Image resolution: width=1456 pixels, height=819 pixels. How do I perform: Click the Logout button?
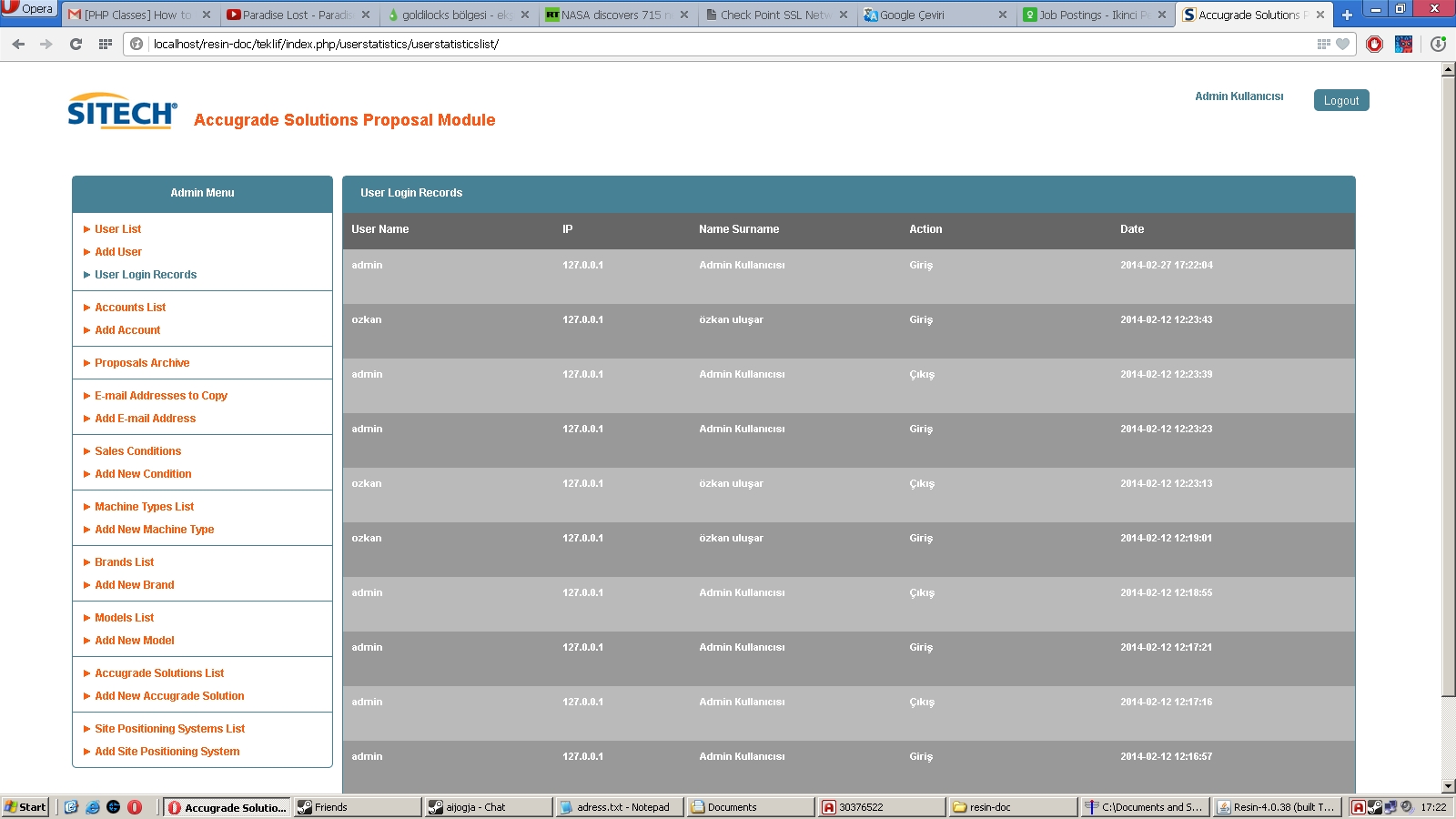point(1341,100)
